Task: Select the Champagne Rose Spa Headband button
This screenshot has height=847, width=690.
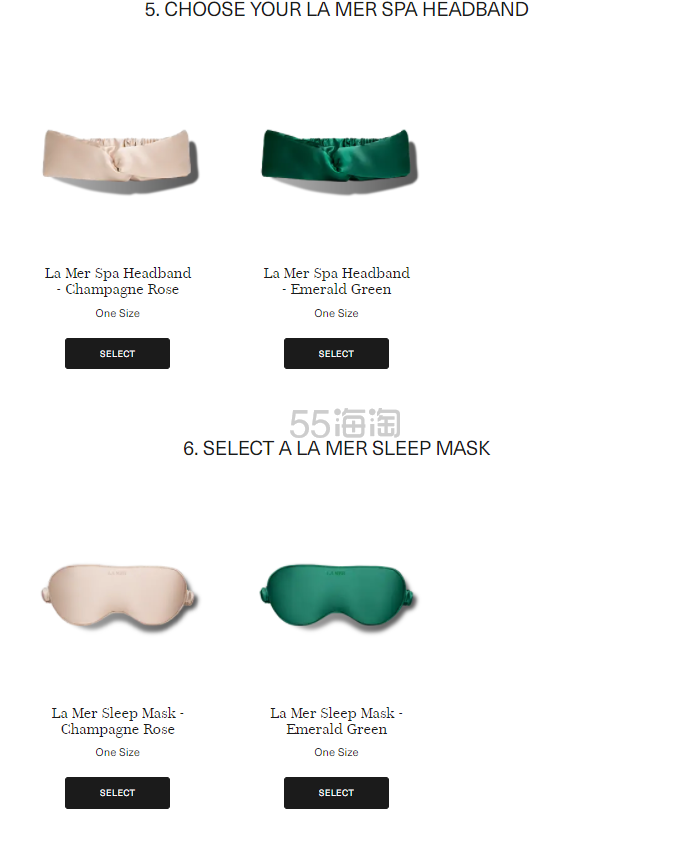Action: point(117,353)
